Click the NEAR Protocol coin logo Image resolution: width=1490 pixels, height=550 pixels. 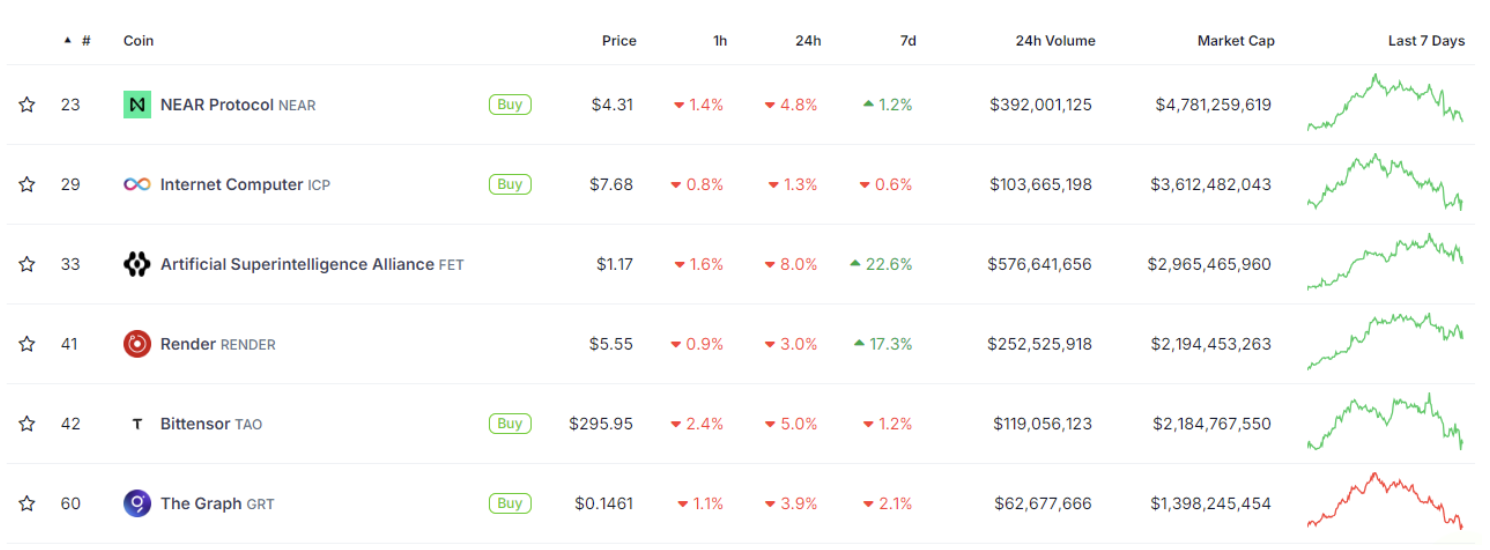(x=137, y=104)
